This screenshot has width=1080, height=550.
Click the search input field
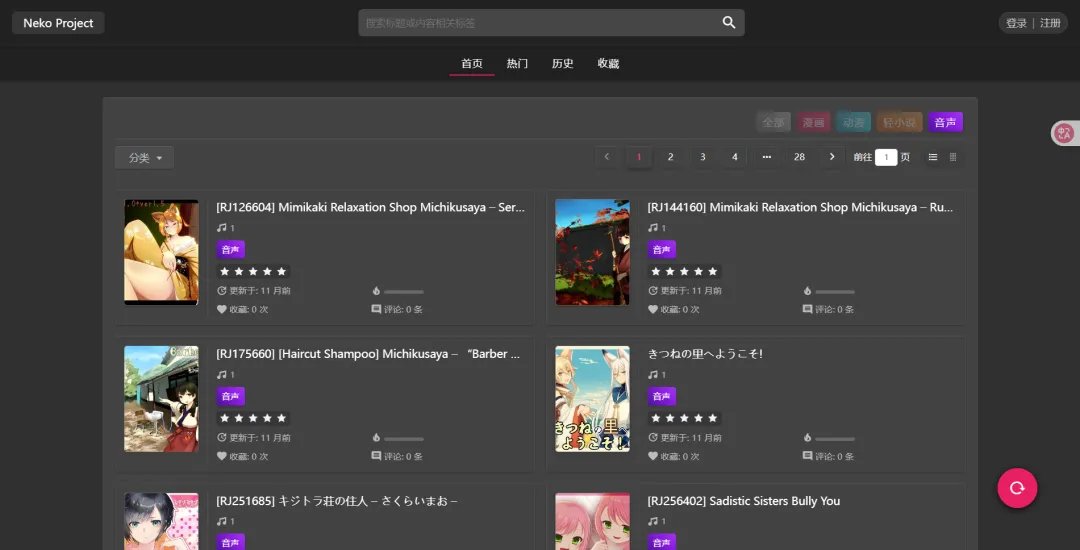[x=541, y=23]
